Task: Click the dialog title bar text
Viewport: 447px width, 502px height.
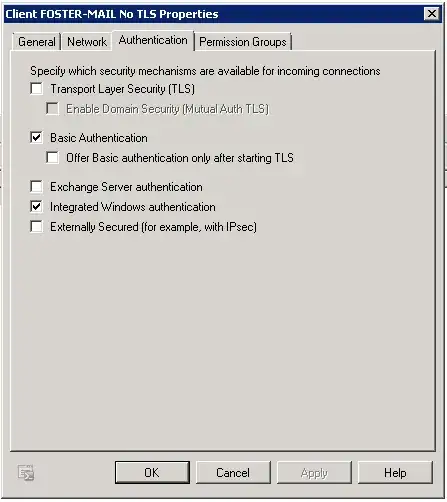Action: click(112, 14)
